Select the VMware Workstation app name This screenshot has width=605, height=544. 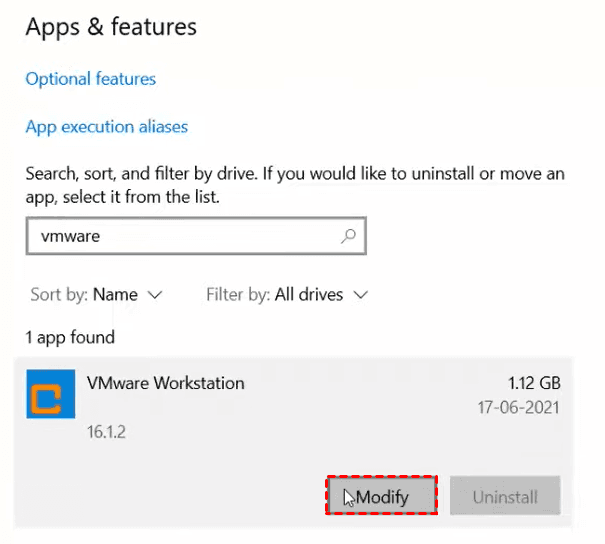pyautogui.click(x=166, y=383)
